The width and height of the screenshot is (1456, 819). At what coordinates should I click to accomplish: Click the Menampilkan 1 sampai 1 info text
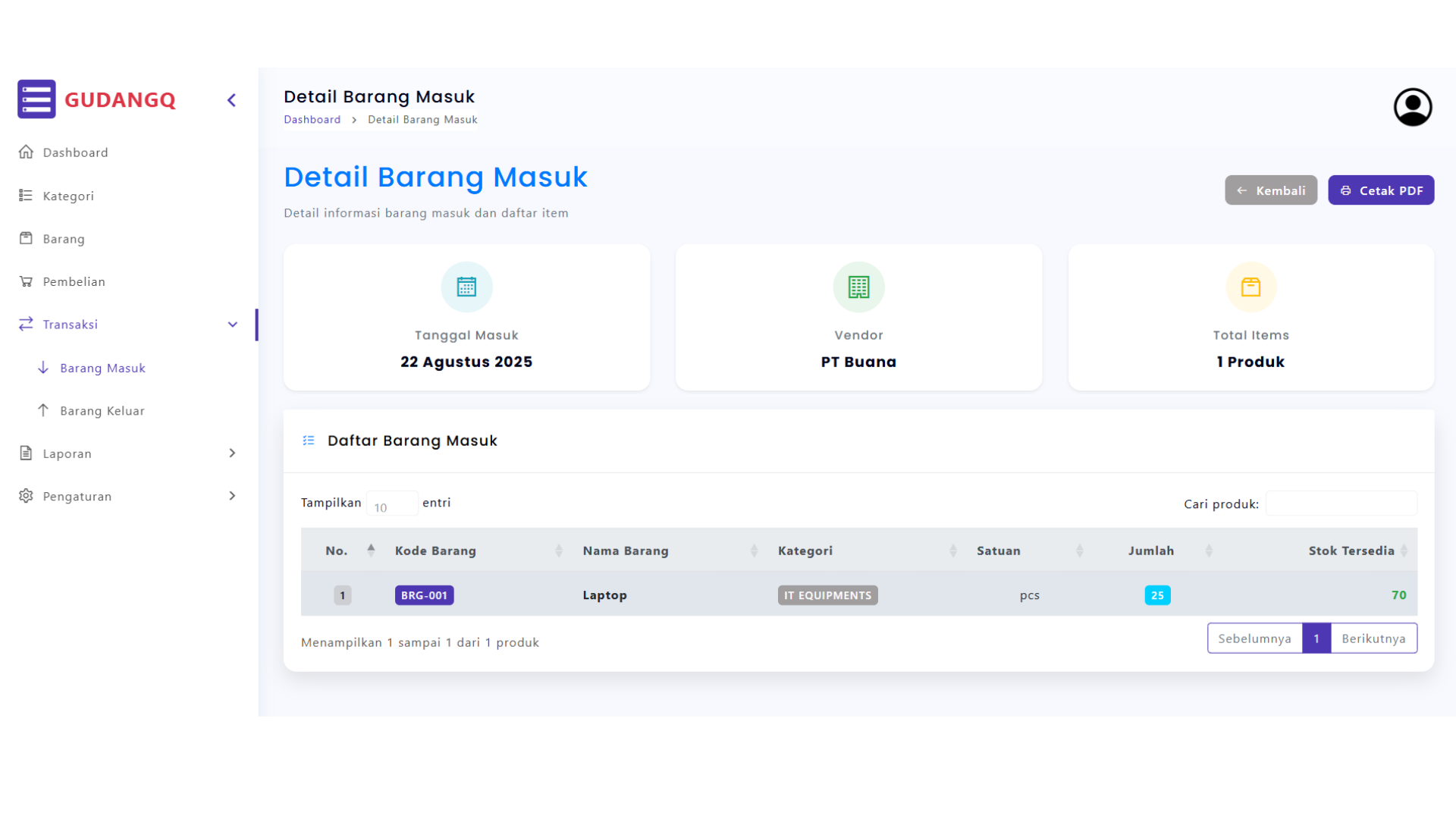(420, 642)
